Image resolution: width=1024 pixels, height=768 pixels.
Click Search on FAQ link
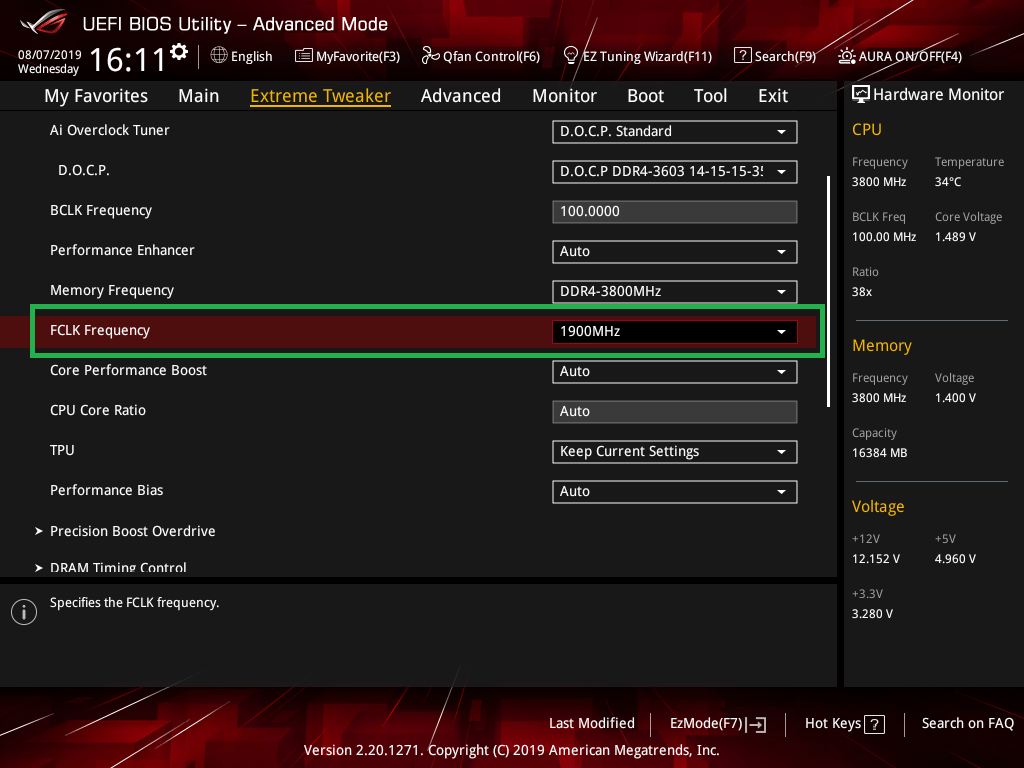967,723
